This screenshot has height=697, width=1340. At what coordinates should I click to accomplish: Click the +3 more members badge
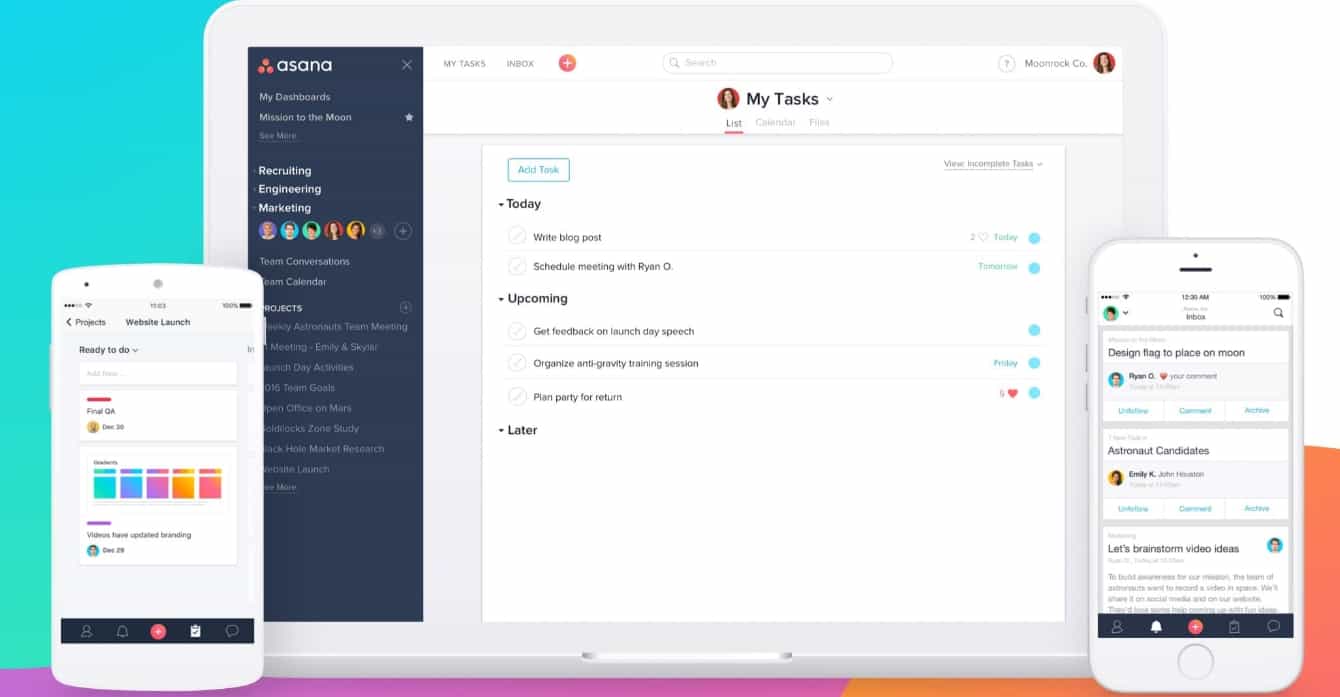tap(377, 231)
